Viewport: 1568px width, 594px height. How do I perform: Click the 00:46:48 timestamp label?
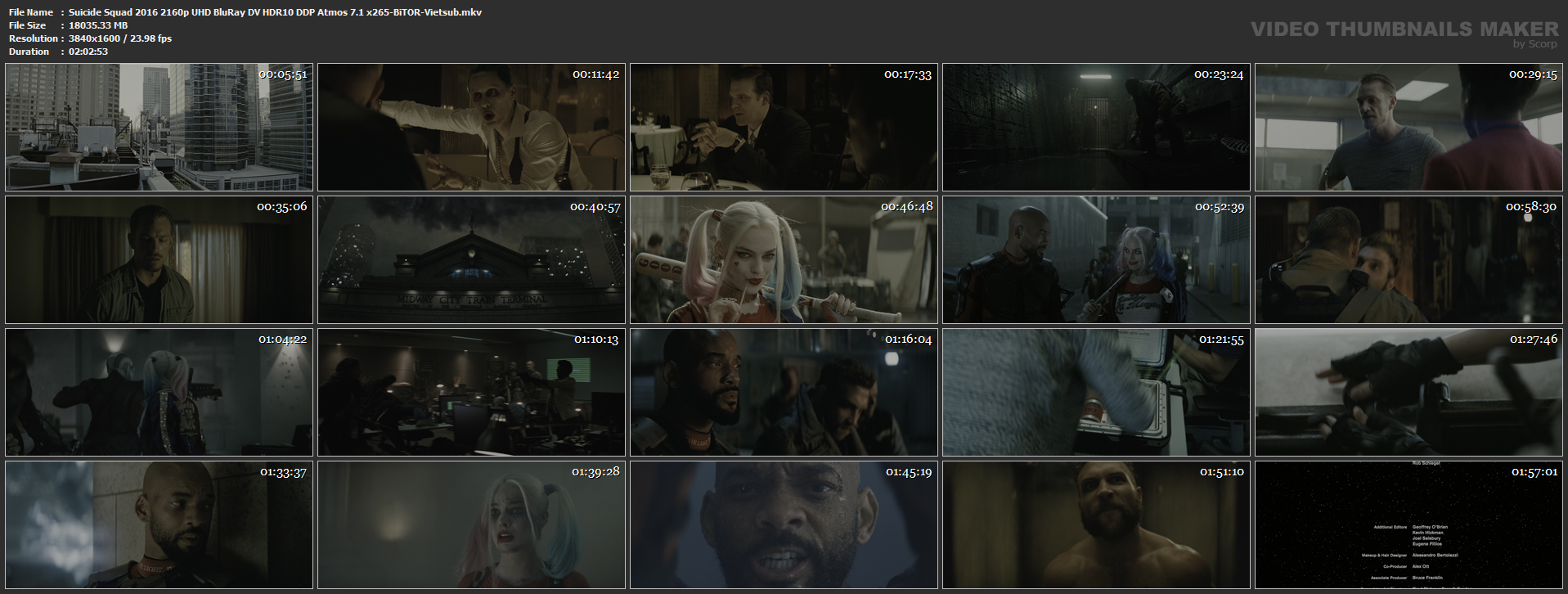[x=906, y=207]
